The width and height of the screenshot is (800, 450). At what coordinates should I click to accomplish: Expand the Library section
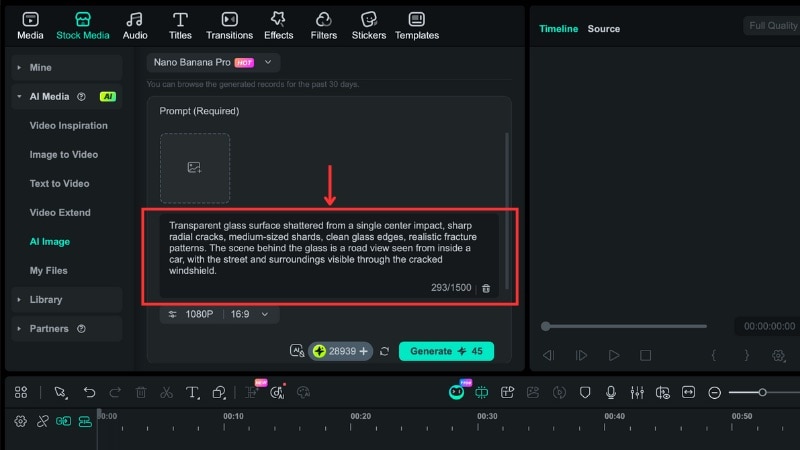coord(66,299)
